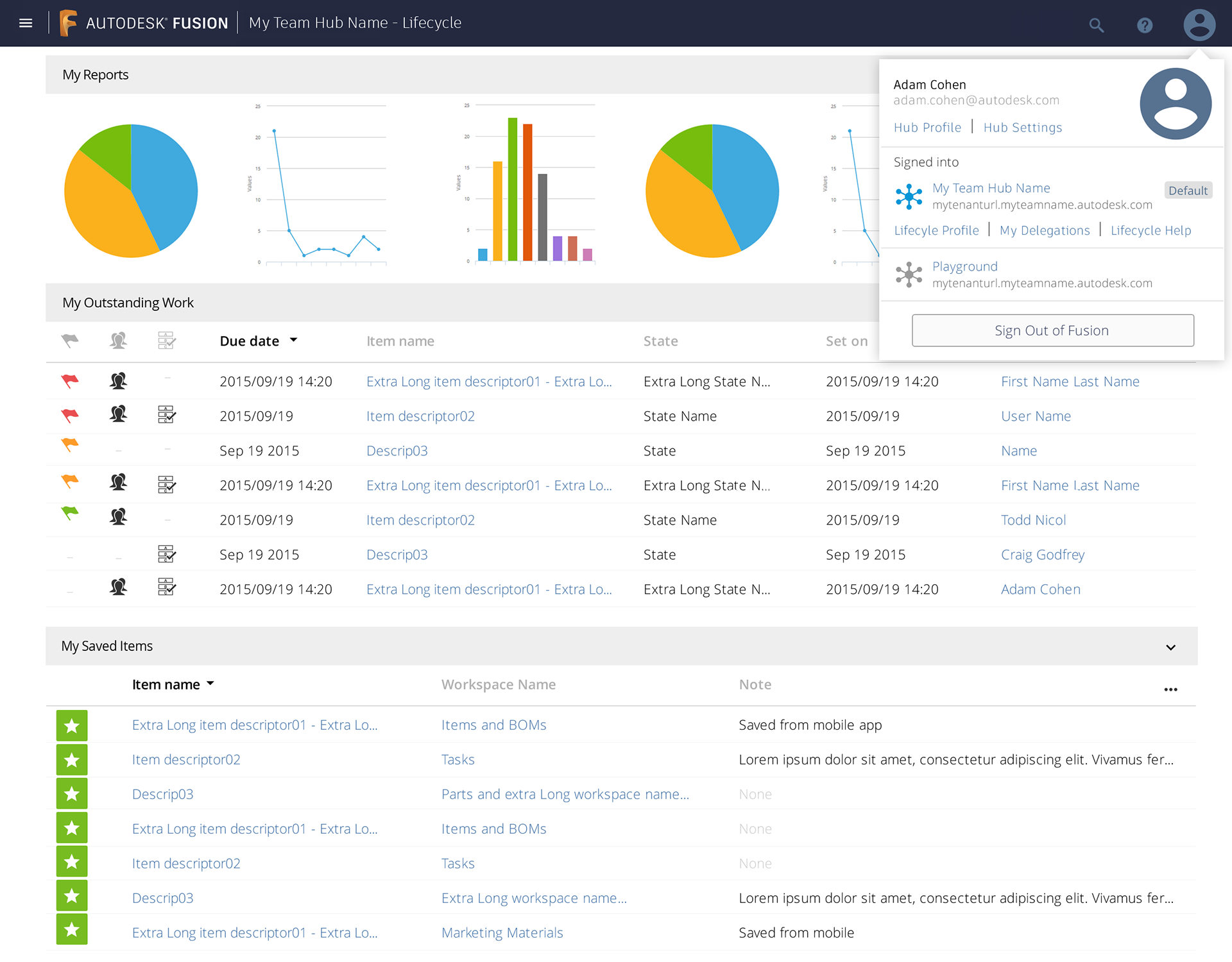Image resolution: width=1232 pixels, height=962 pixels.
Task: Click the user avatar in header
Action: click(x=1199, y=25)
